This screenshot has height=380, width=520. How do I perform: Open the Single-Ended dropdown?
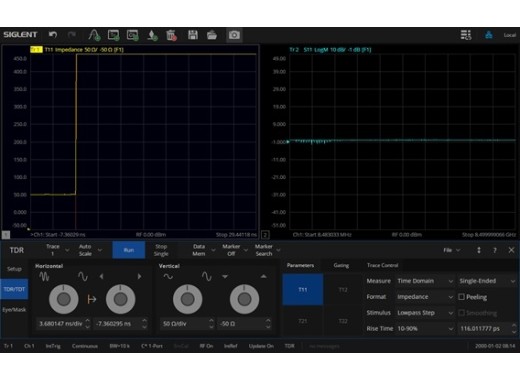point(487,281)
